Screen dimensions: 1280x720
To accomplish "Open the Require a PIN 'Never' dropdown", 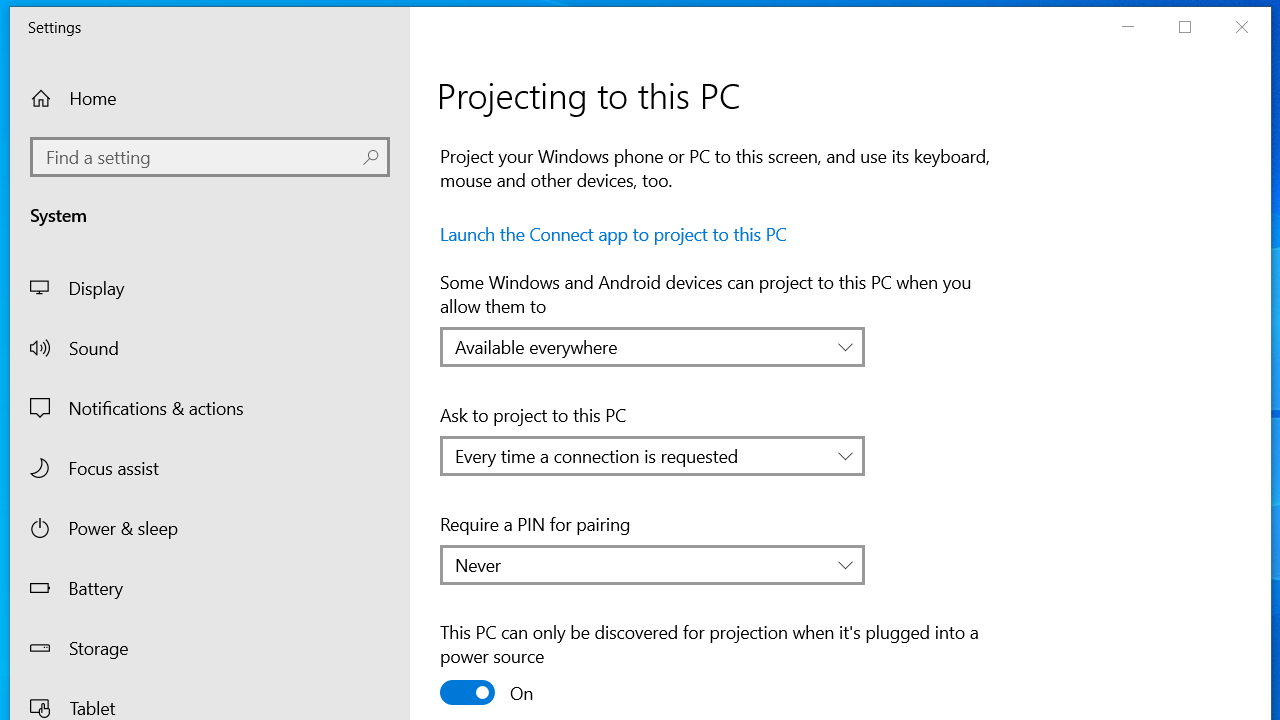I will click(652, 565).
